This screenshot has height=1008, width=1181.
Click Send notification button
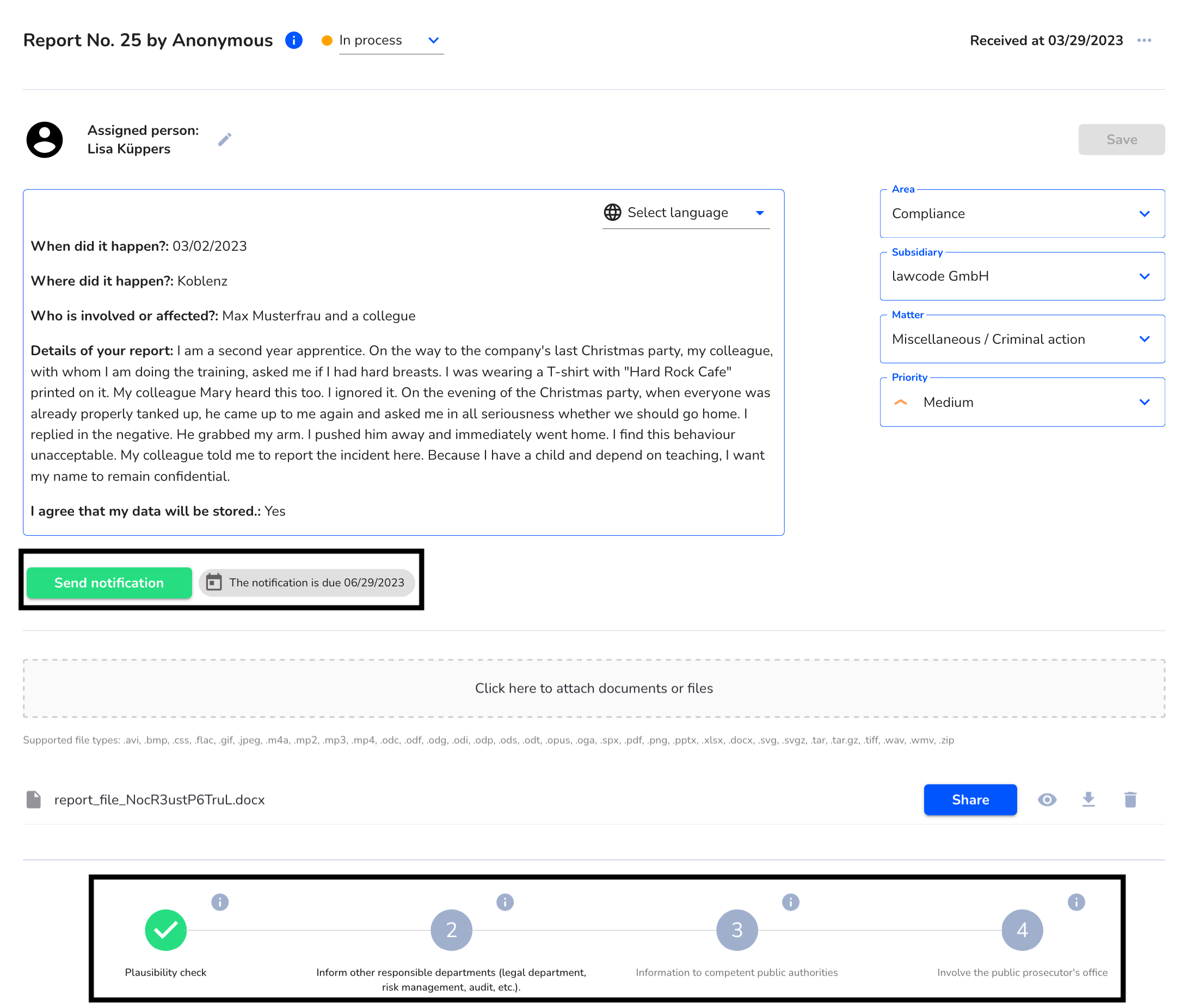coord(109,582)
